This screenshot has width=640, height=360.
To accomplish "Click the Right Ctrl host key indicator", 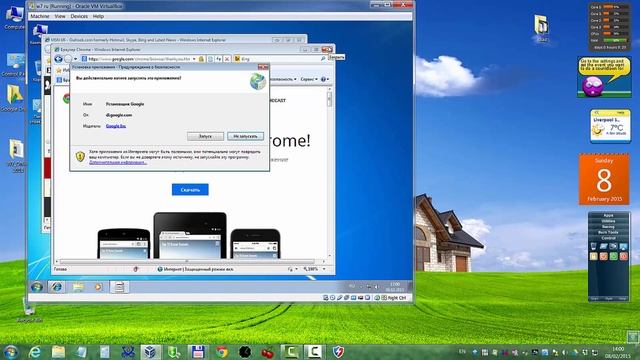I will point(397,298).
